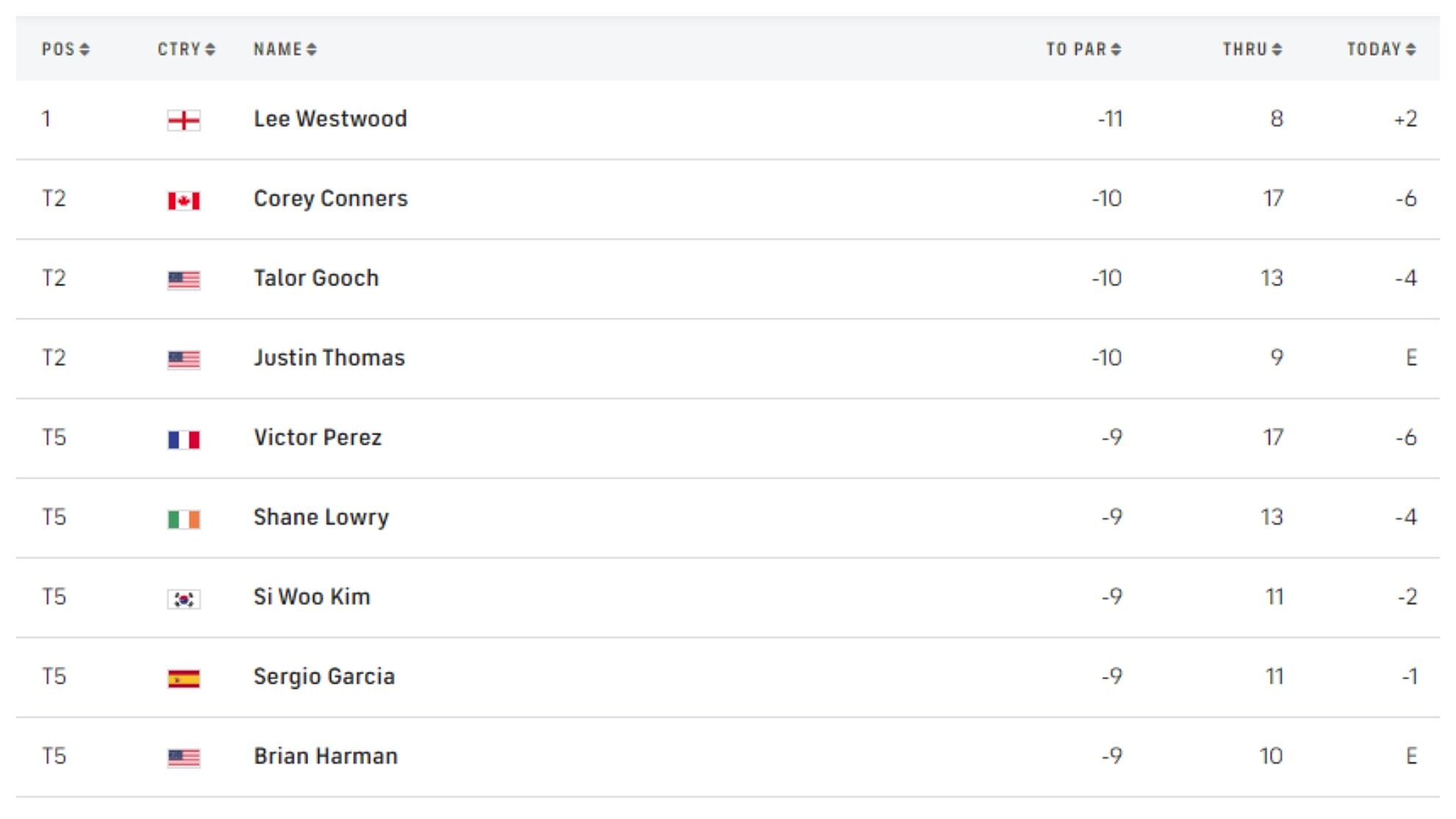Open Lee Westwood player name
Image resolution: width=1456 pixels, height=819 pixels.
pos(330,119)
